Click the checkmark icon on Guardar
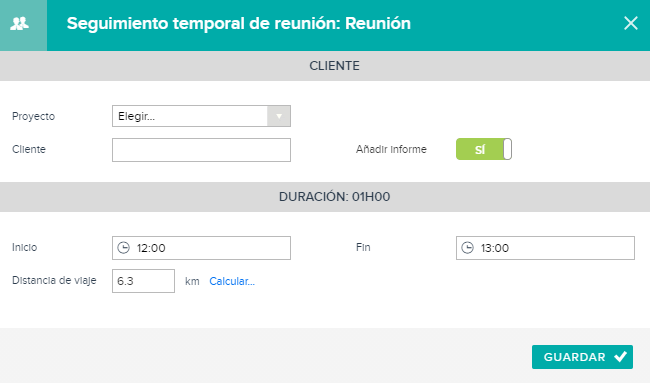 pyautogui.click(x=621, y=356)
